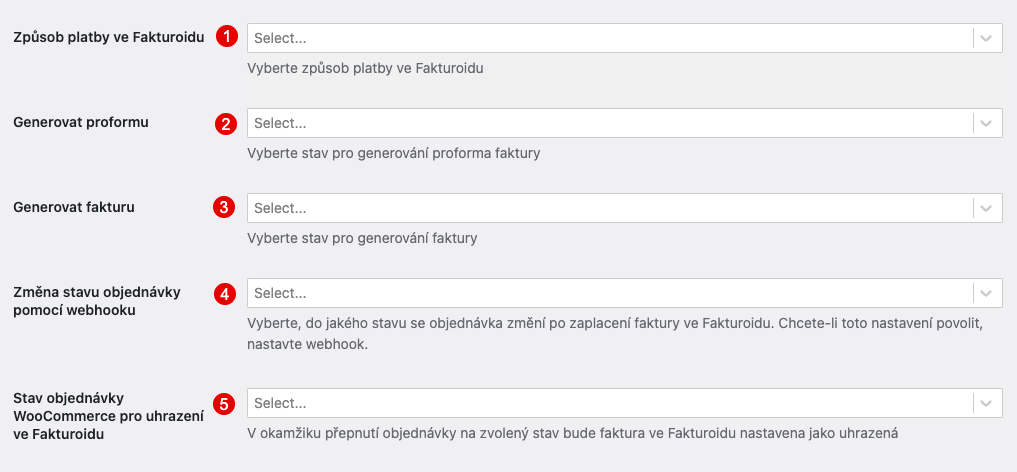1017x472 pixels.
Task: Click the red number 3 marker
Action: click(x=223, y=207)
